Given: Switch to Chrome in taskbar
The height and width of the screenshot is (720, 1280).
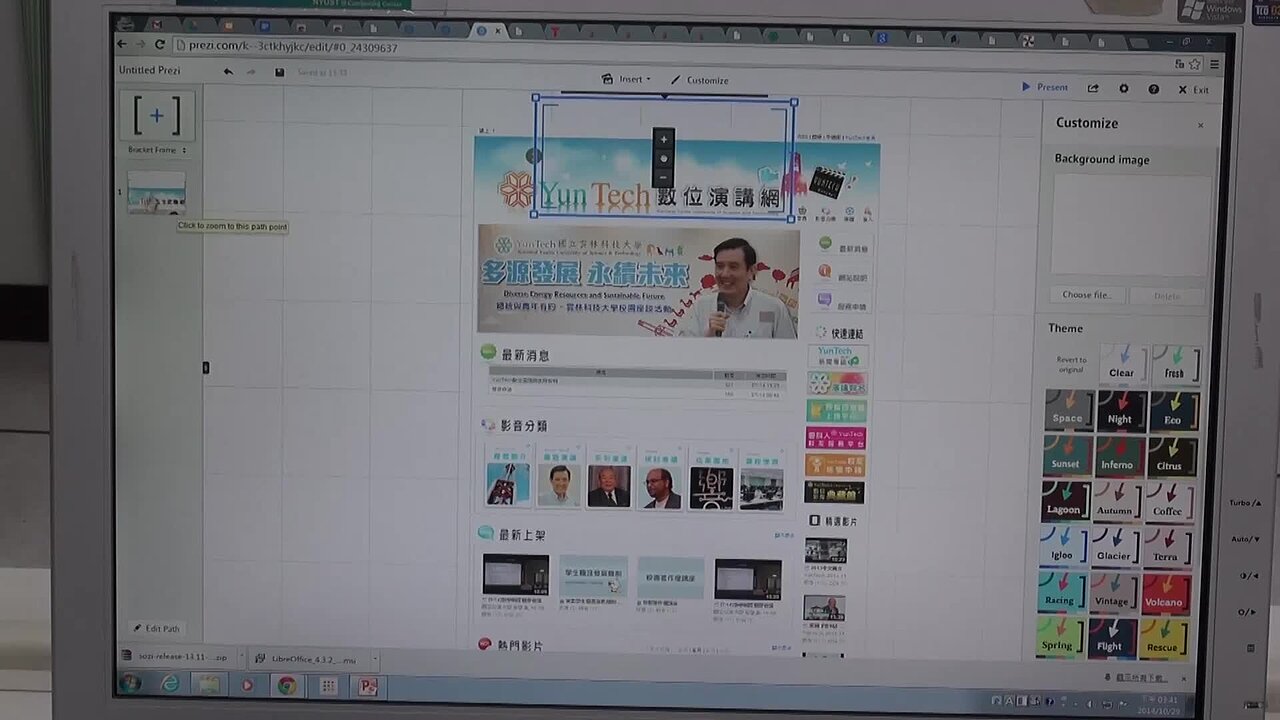Looking at the screenshot, I should (287, 686).
